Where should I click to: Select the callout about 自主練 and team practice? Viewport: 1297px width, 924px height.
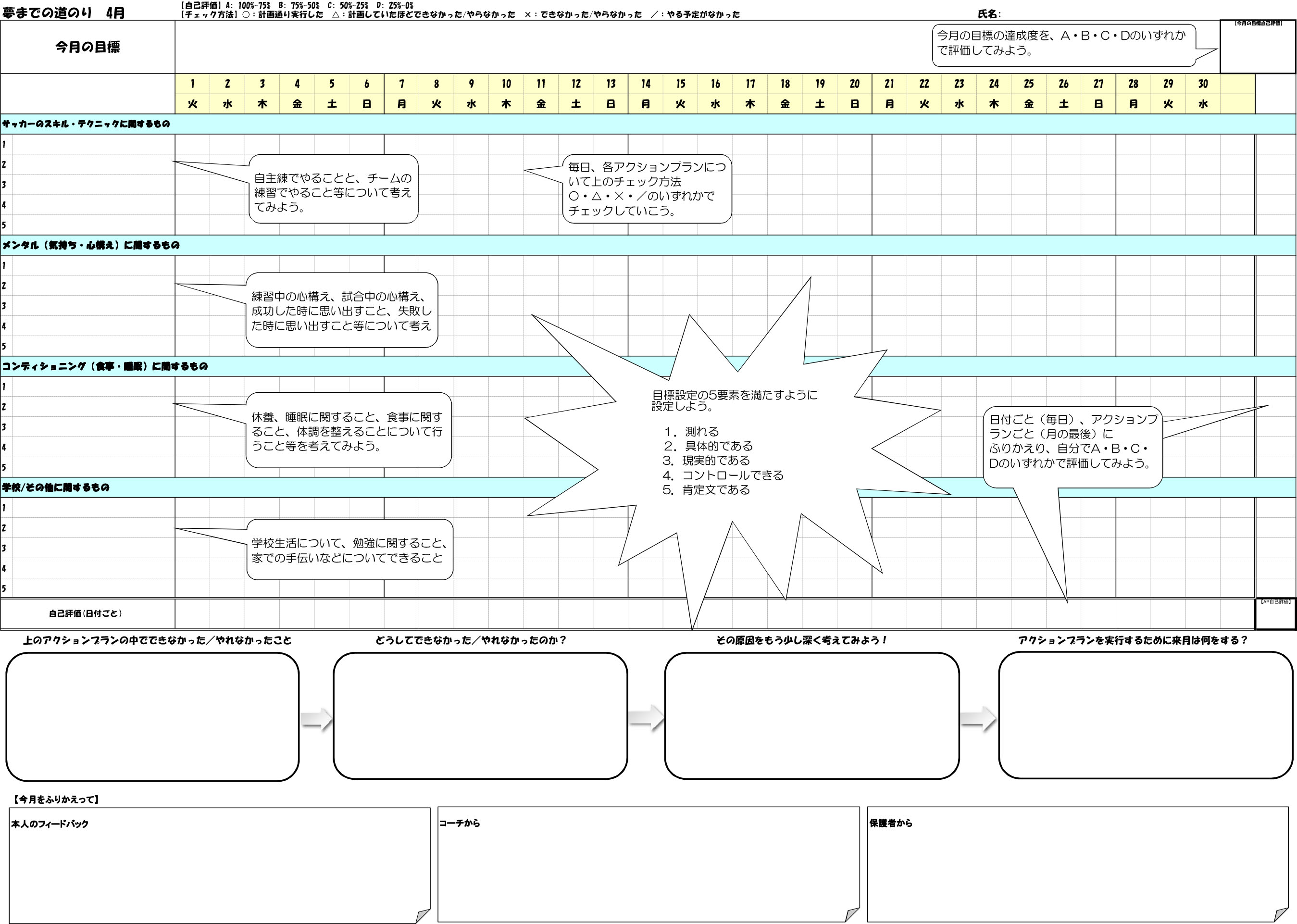pos(333,189)
